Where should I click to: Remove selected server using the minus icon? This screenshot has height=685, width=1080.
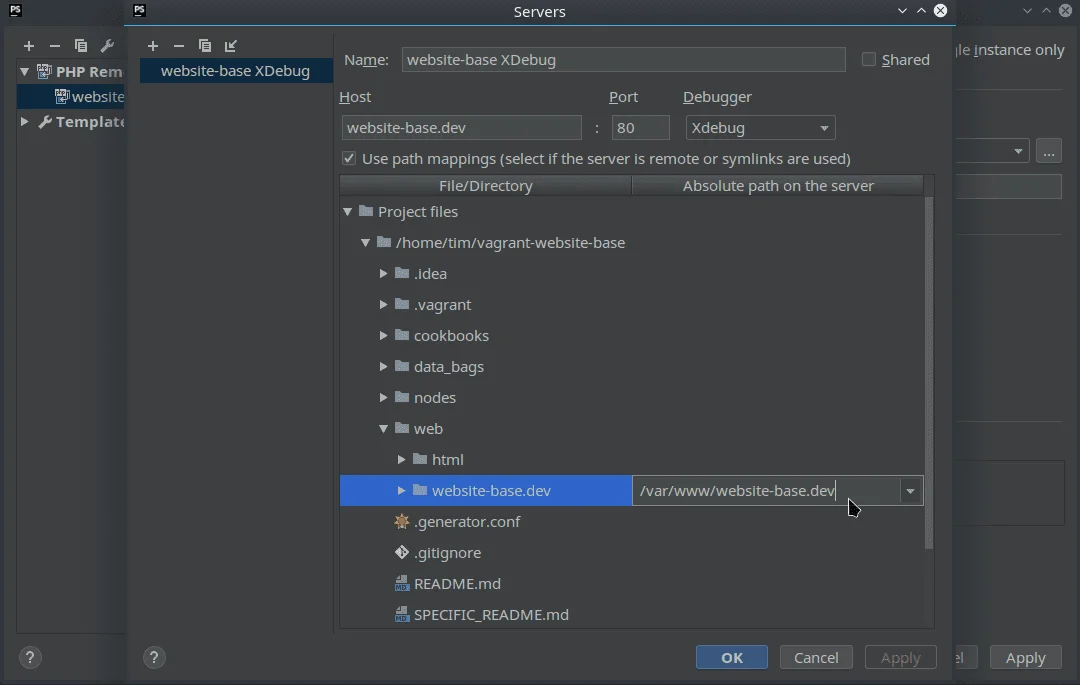pos(179,46)
